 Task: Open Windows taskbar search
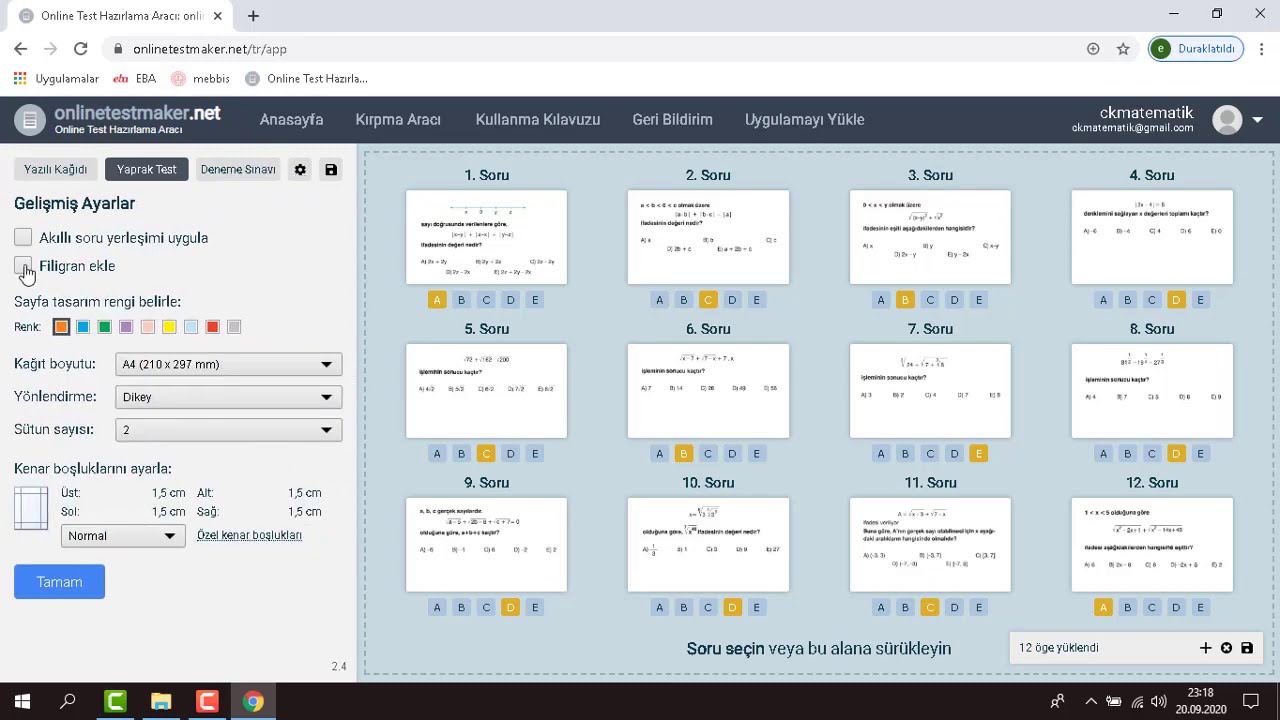tap(68, 701)
